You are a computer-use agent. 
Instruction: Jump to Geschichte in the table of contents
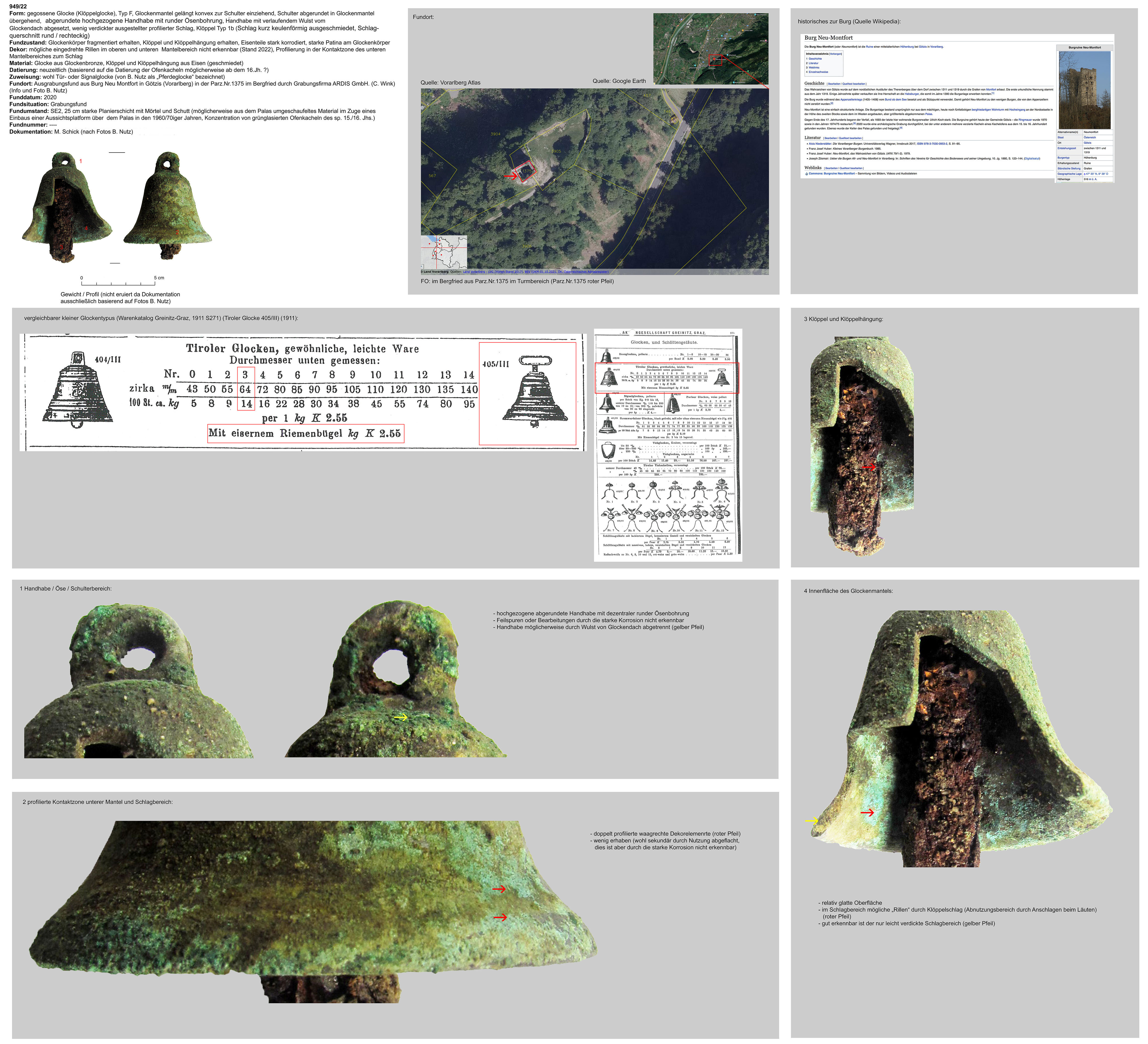[x=815, y=59]
